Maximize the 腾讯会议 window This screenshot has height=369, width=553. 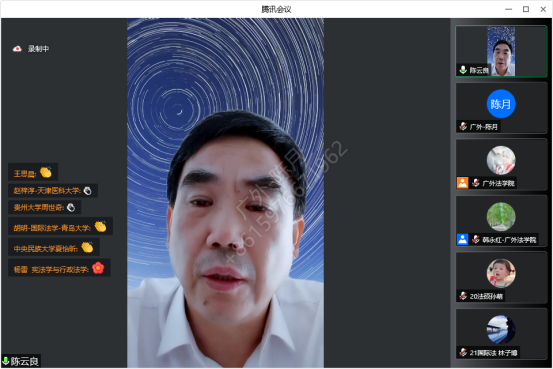pos(525,9)
